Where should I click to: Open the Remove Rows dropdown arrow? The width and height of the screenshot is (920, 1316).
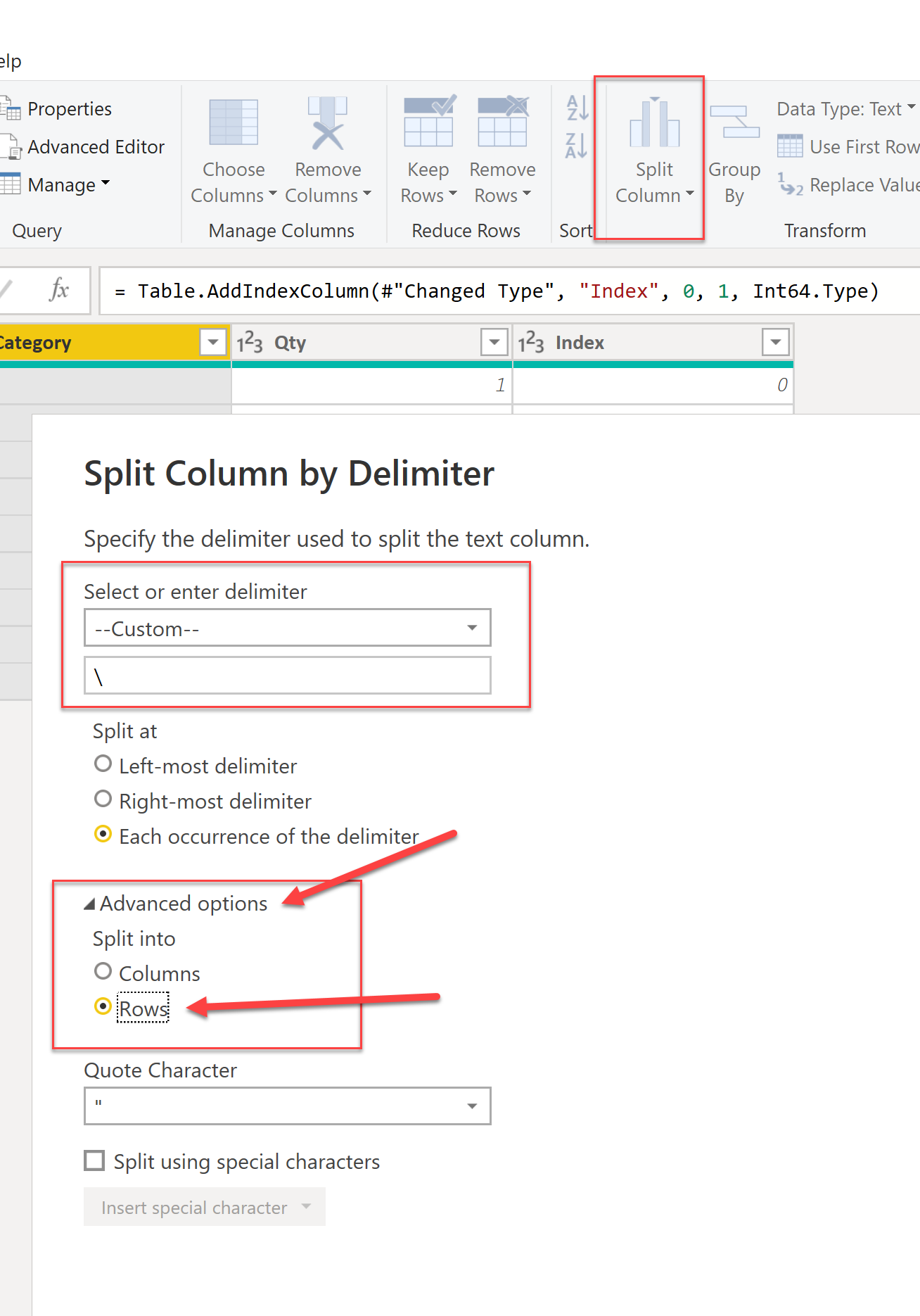(527, 194)
